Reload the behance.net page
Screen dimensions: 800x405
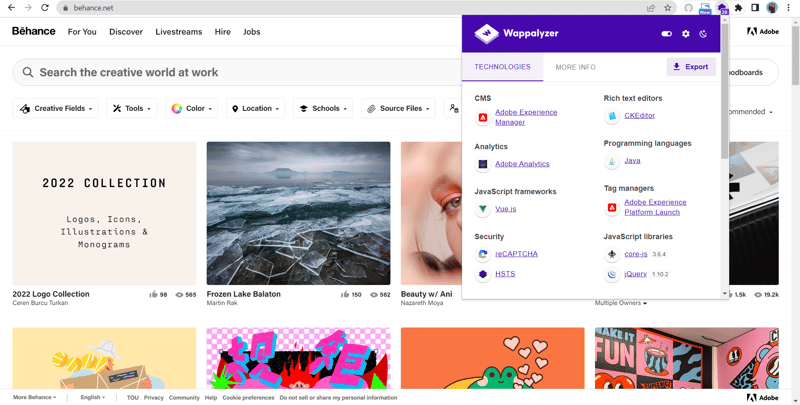tap(45, 8)
